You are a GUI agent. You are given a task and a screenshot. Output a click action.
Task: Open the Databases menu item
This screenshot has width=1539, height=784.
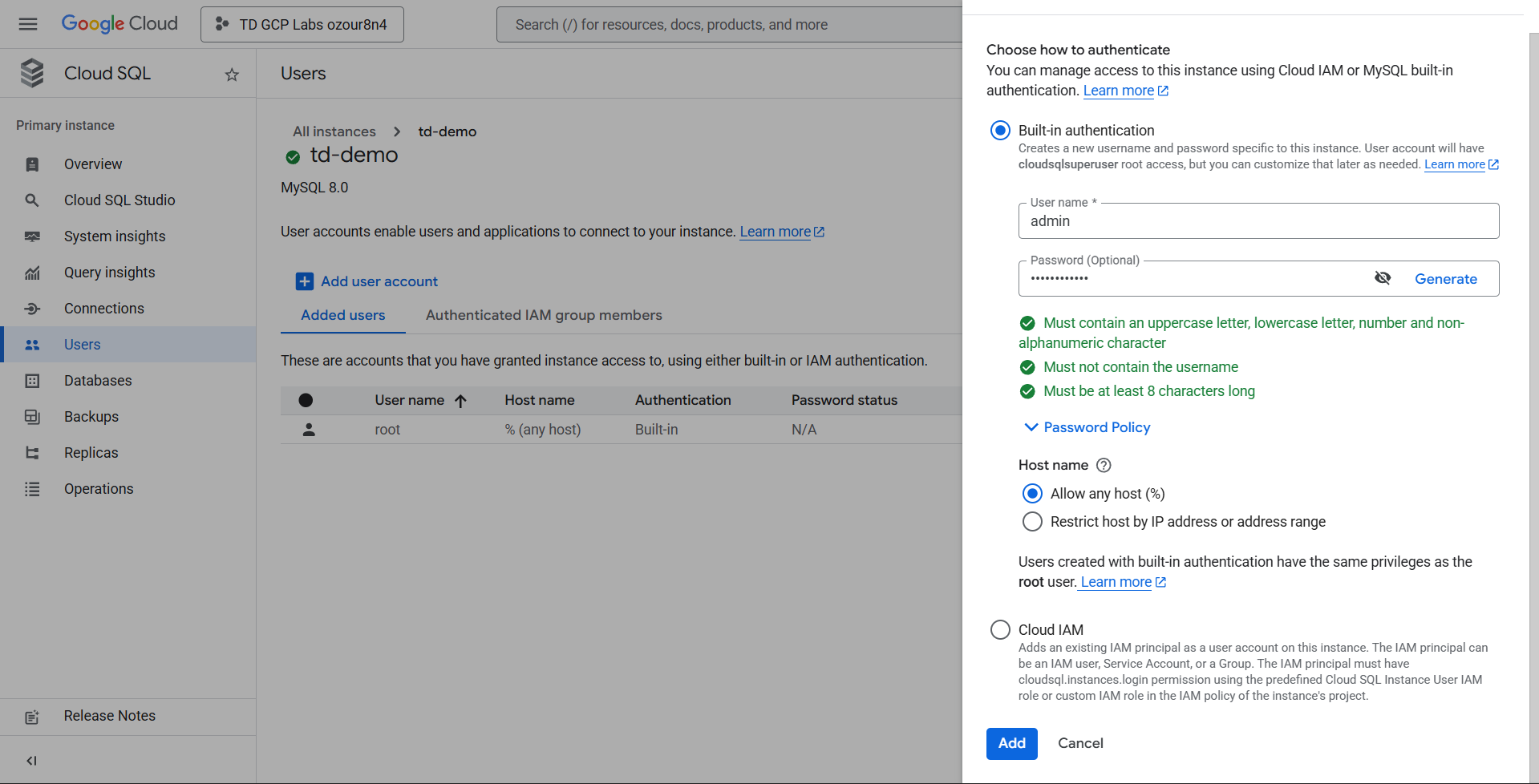[98, 381]
